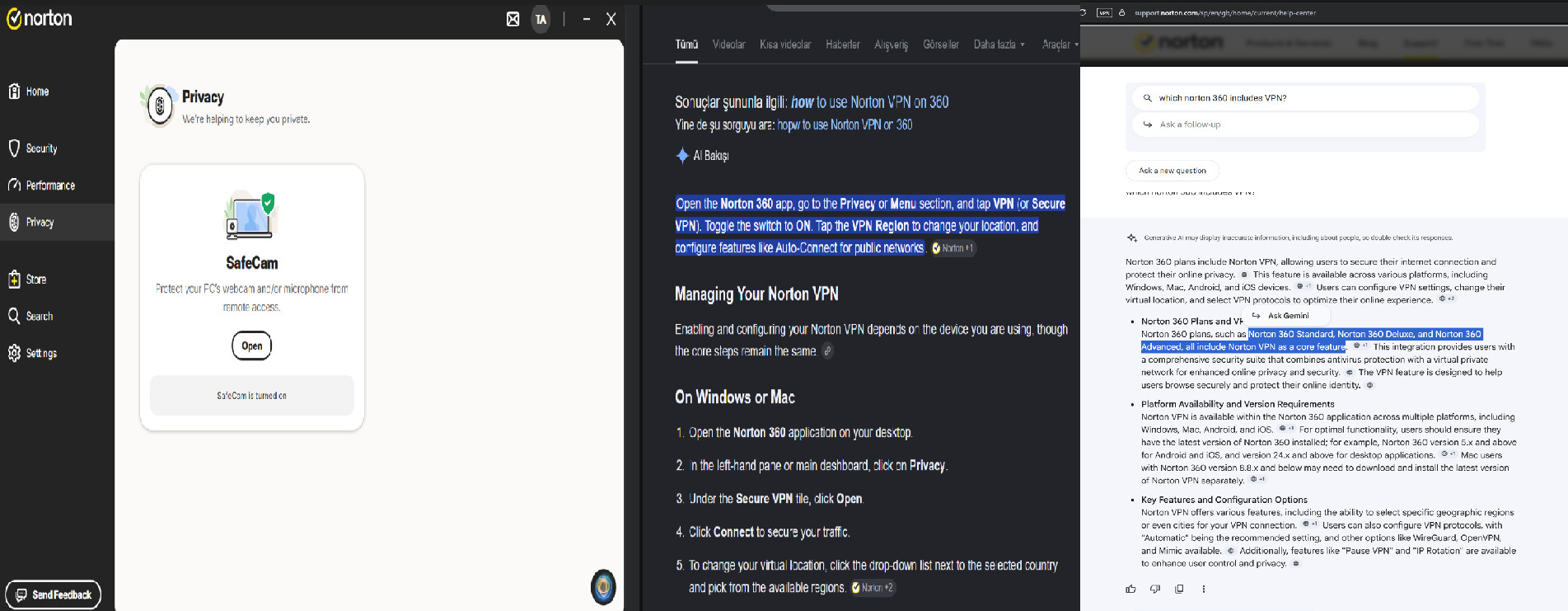Switch to the Videolar search tab
Viewport: 1568px width, 611px height.
729,45
